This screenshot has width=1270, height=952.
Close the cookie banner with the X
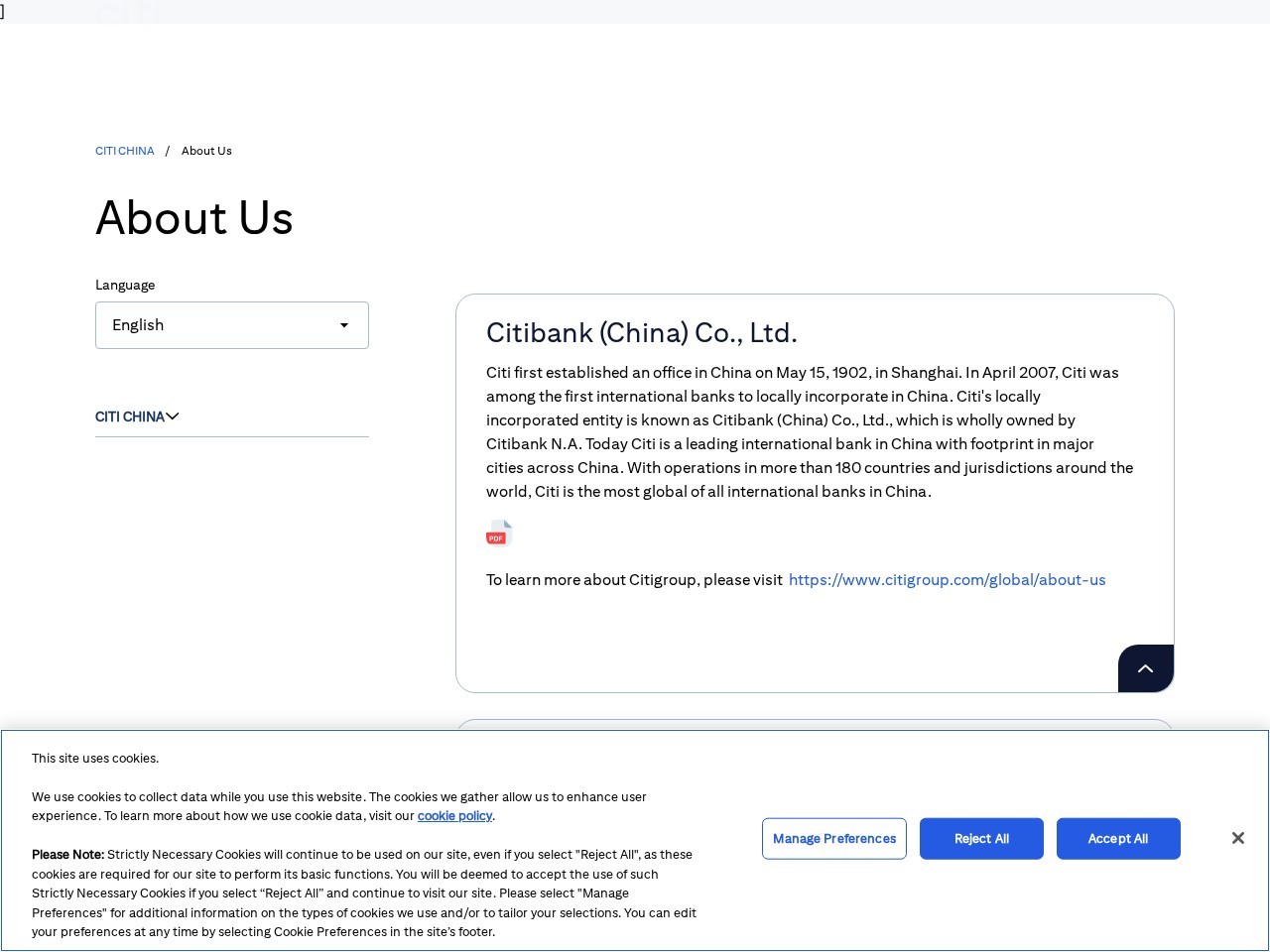[x=1237, y=839]
